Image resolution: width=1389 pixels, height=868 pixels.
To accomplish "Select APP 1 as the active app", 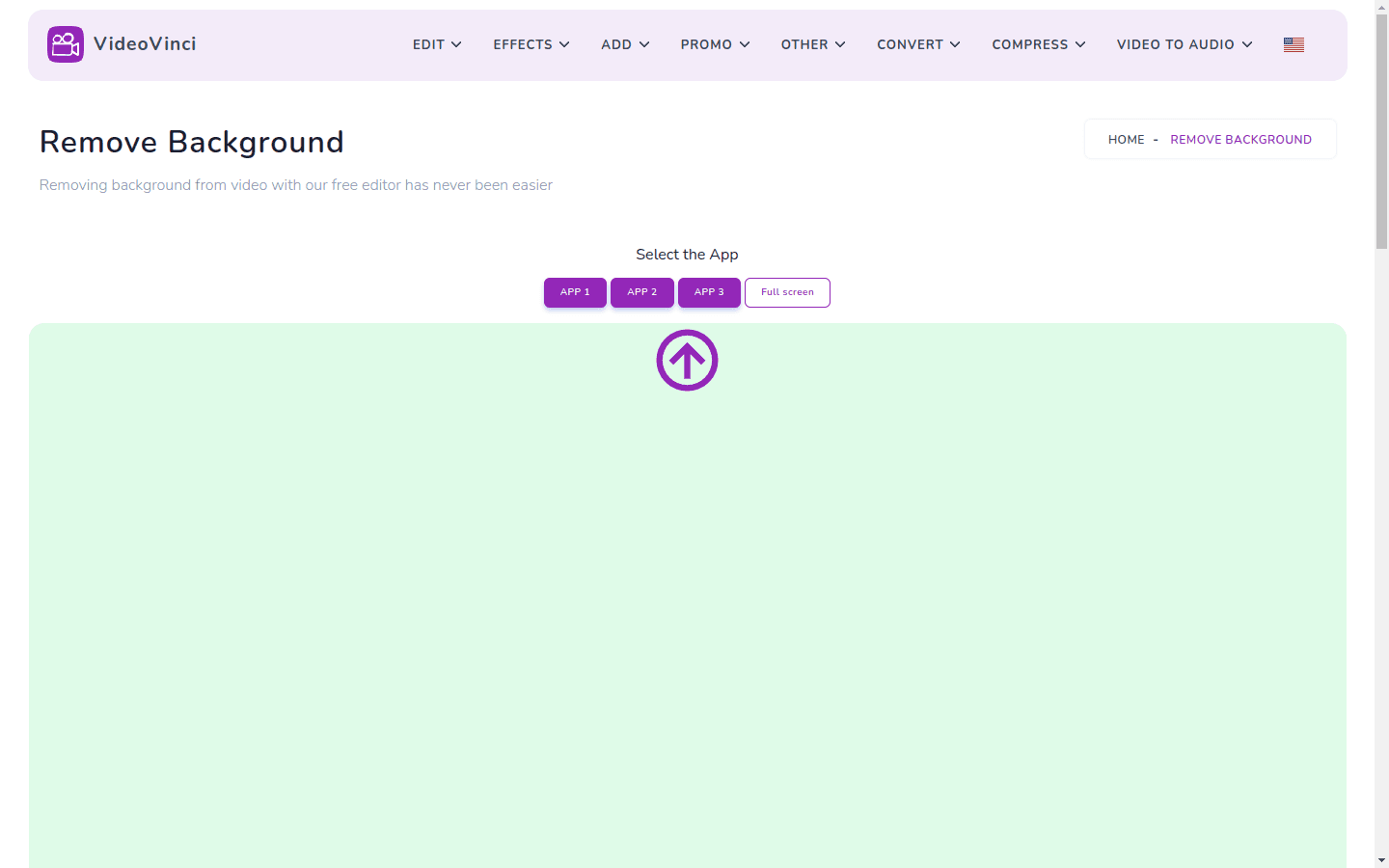I will [x=575, y=291].
